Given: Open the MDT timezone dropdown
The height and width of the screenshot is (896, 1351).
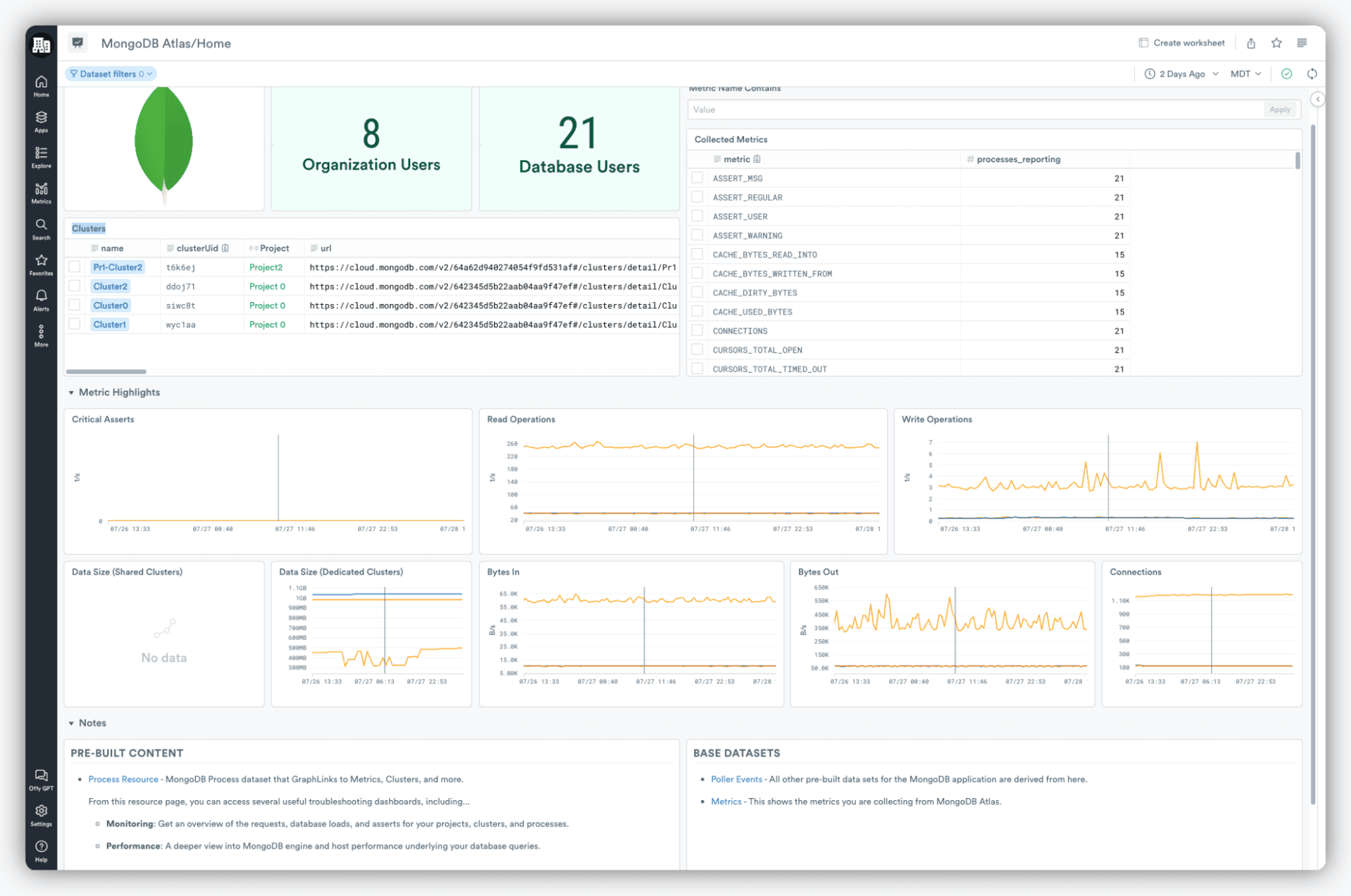Looking at the screenshot, I should [1246, 74].
